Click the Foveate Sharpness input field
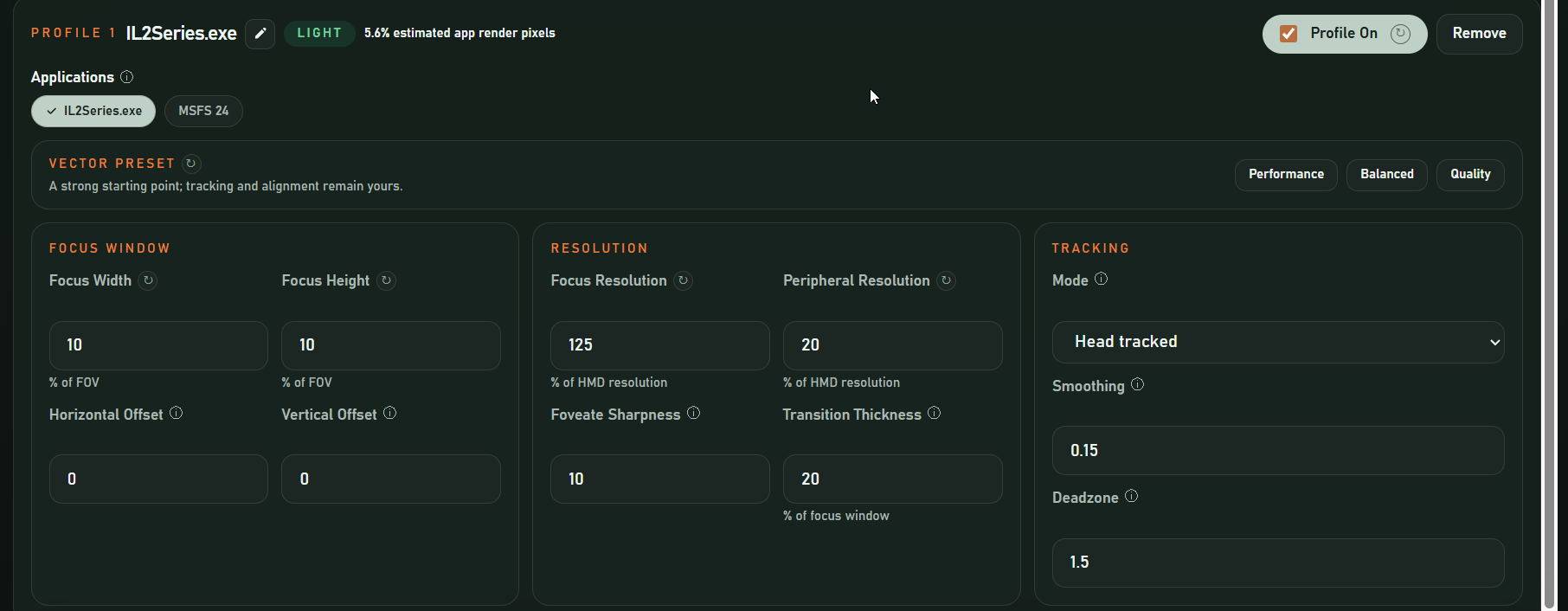Image resolution: width=1568 pixels, height=611 pixels. tap(660, 479)
